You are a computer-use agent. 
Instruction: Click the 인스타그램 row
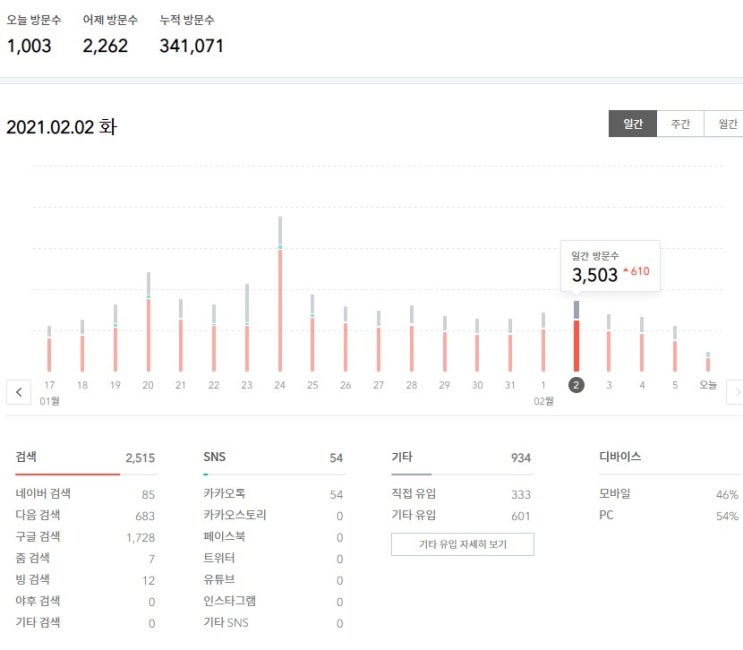point(273,601)
